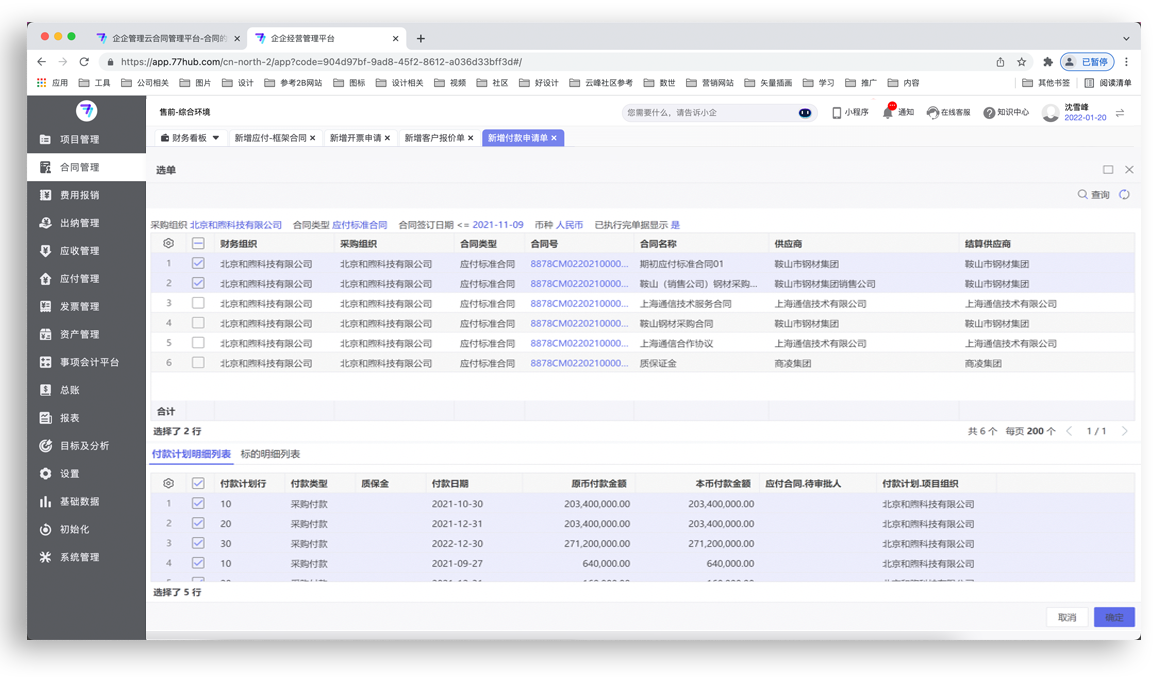Switch to 标的明细列表 tab
The image size is (1168, 680).
point(270,454)
